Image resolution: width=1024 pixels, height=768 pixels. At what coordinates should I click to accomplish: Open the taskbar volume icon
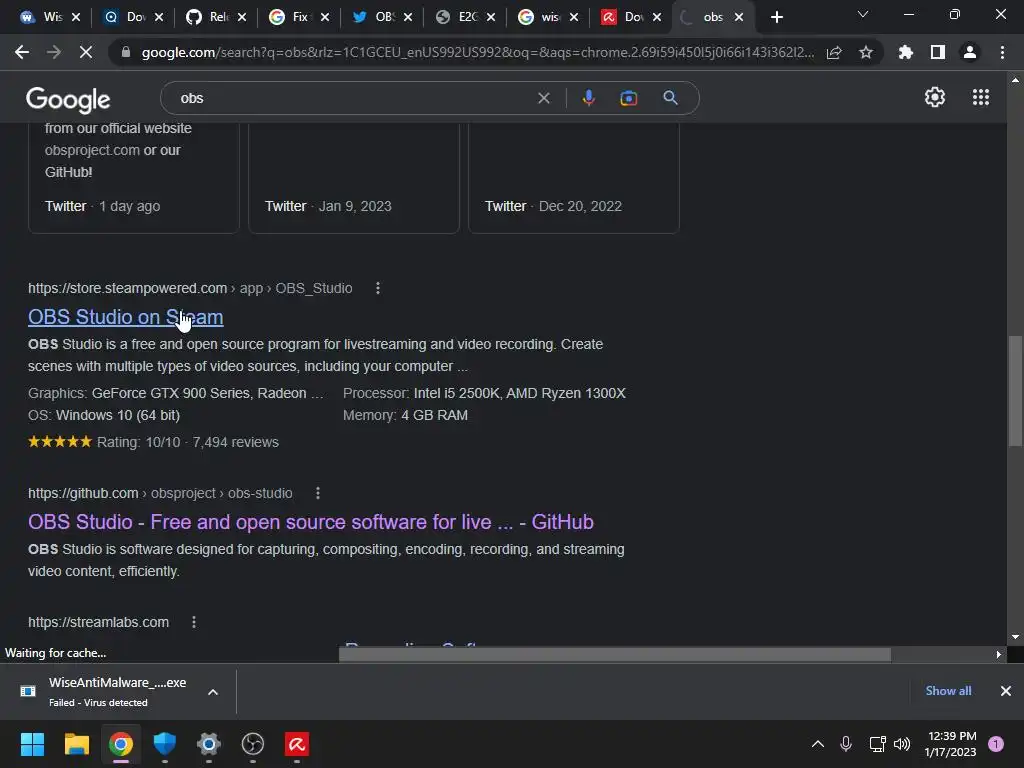(902, 744)
